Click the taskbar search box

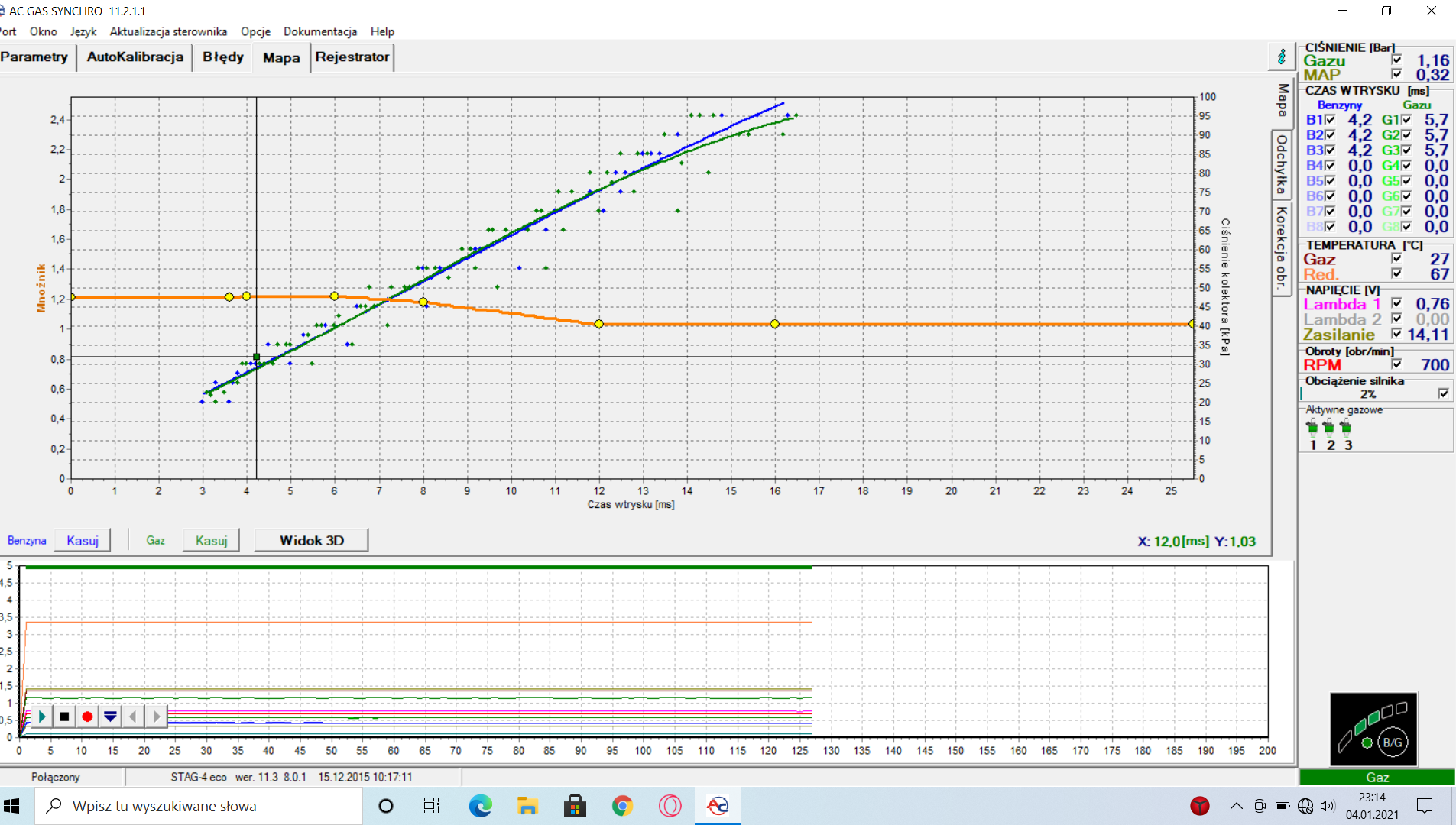[x=199, y=806]
